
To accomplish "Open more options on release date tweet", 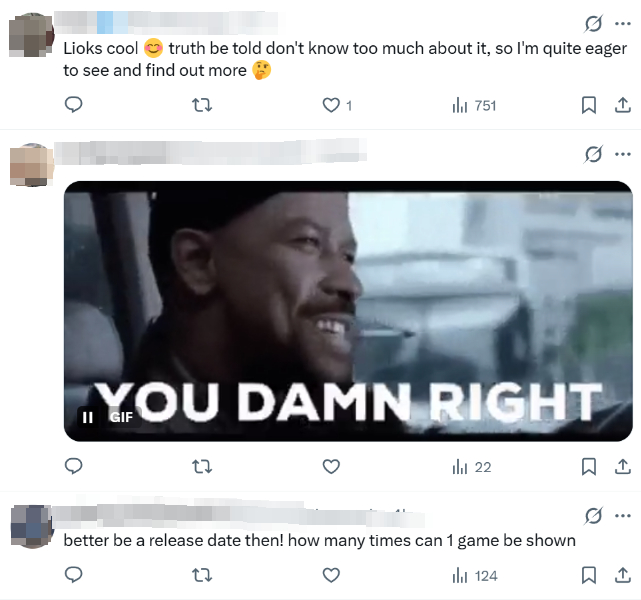I will click(x=623, y=516).
